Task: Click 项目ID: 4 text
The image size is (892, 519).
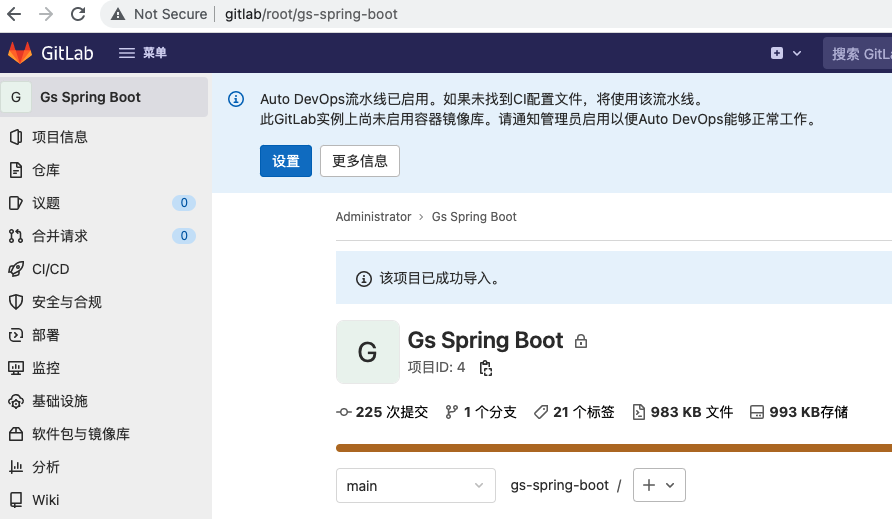Action: [436, 368]
